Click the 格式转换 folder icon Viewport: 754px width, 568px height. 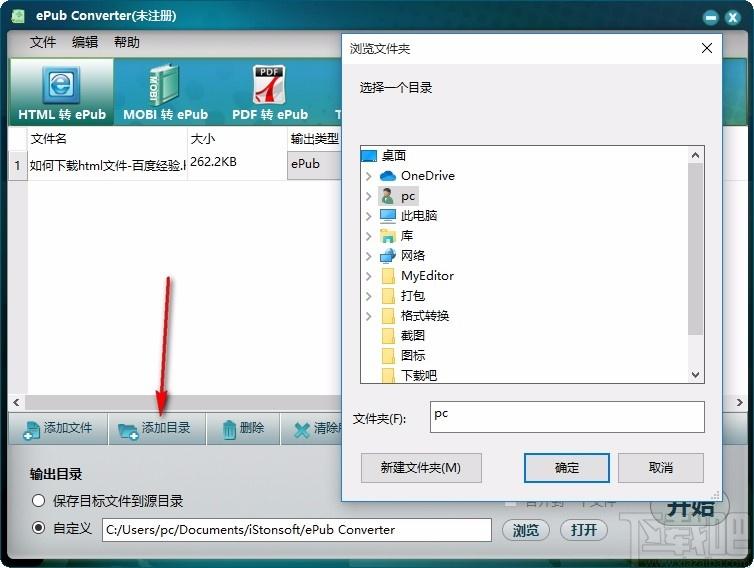coord(388,316)
